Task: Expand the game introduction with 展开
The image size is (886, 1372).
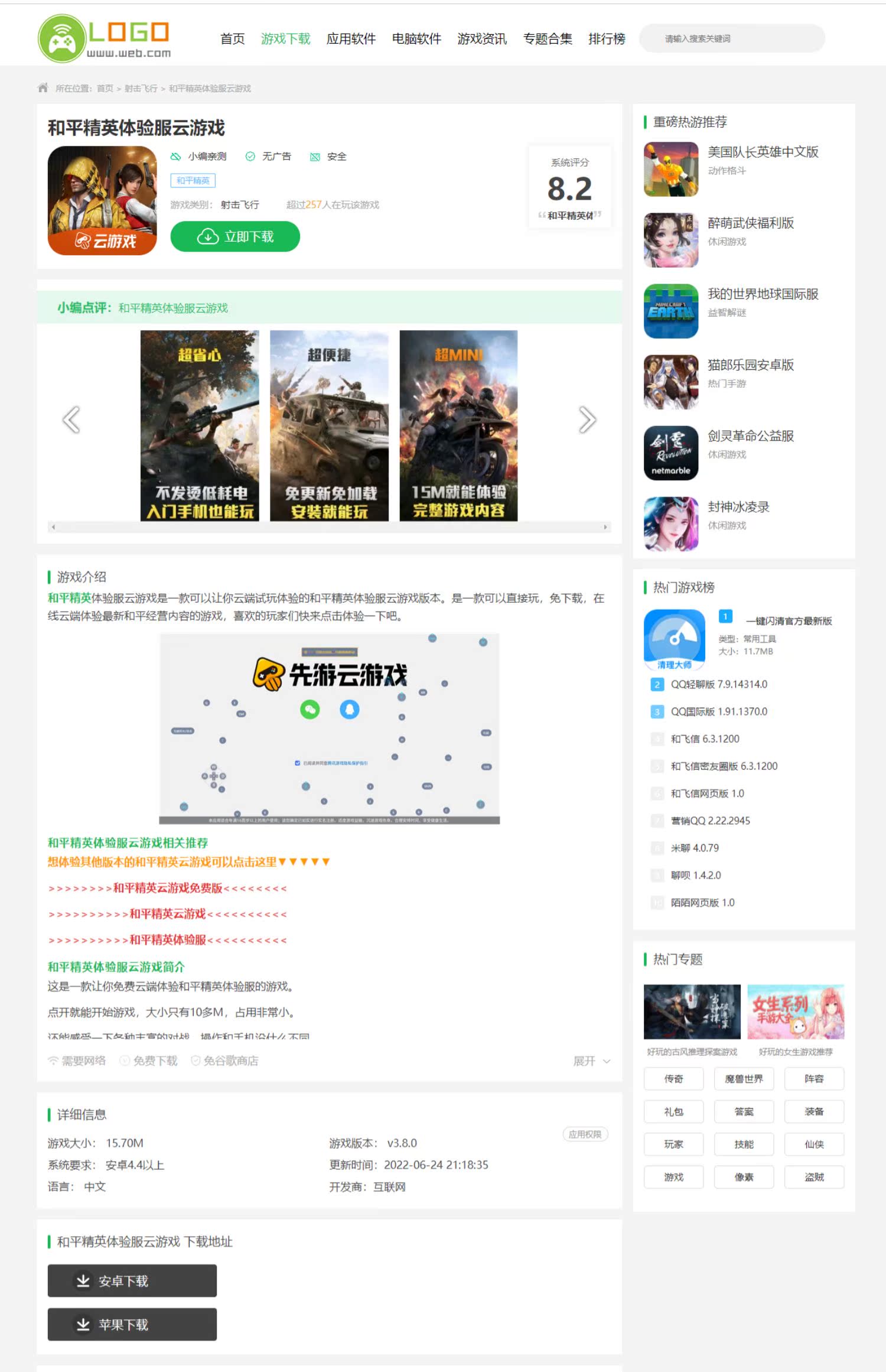Action: [x=592, y=1061]
